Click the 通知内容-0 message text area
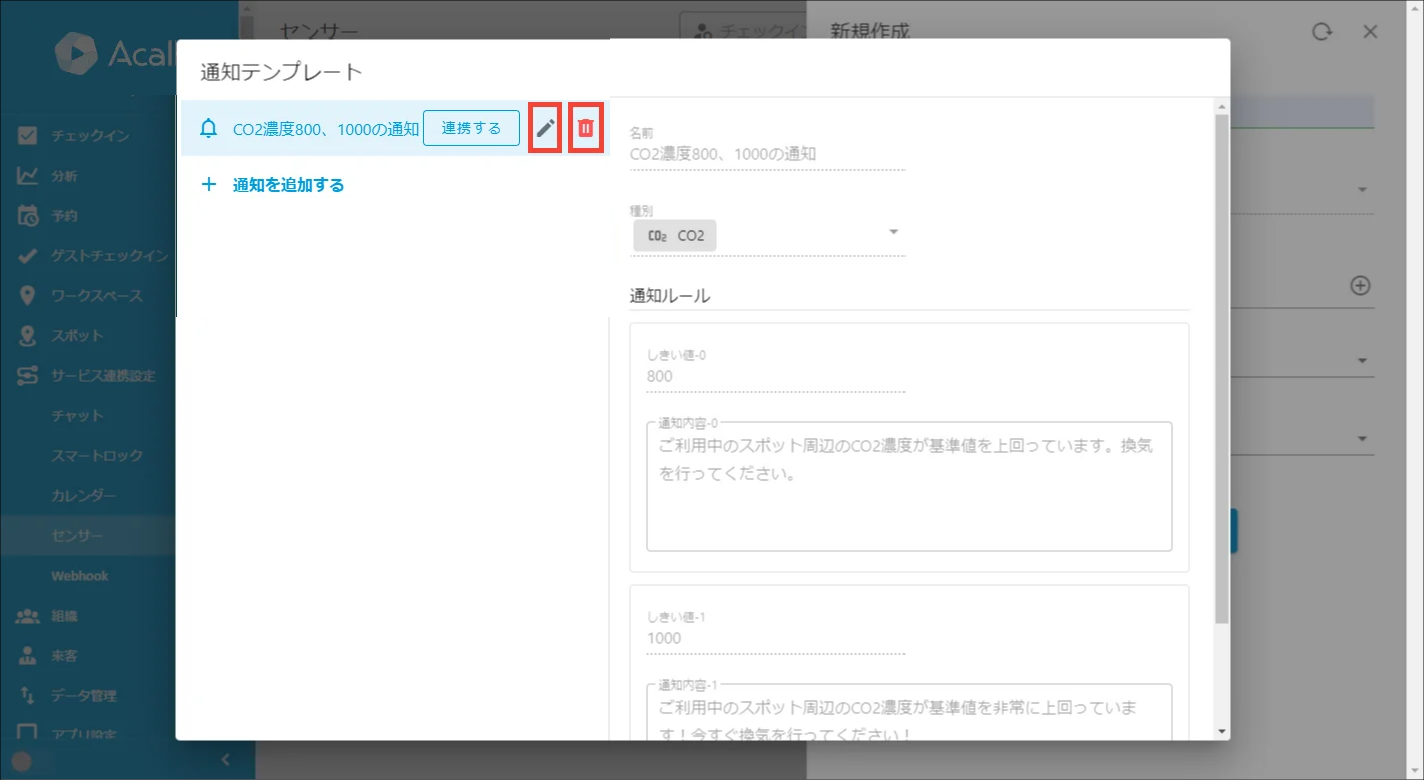 click(909, 487)
